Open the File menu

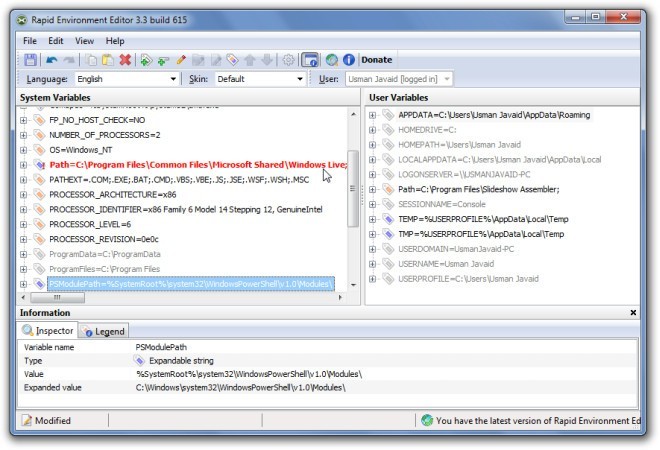tap(30, 41)
